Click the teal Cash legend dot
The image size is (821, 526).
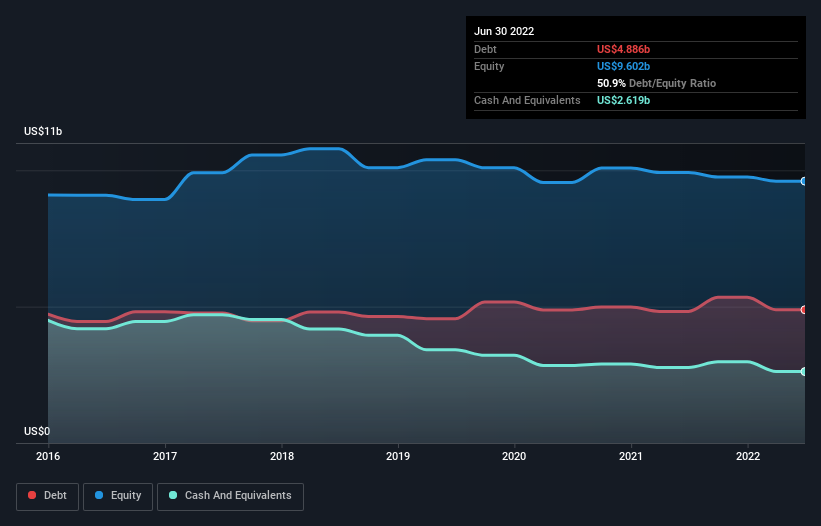pos(173,495)
